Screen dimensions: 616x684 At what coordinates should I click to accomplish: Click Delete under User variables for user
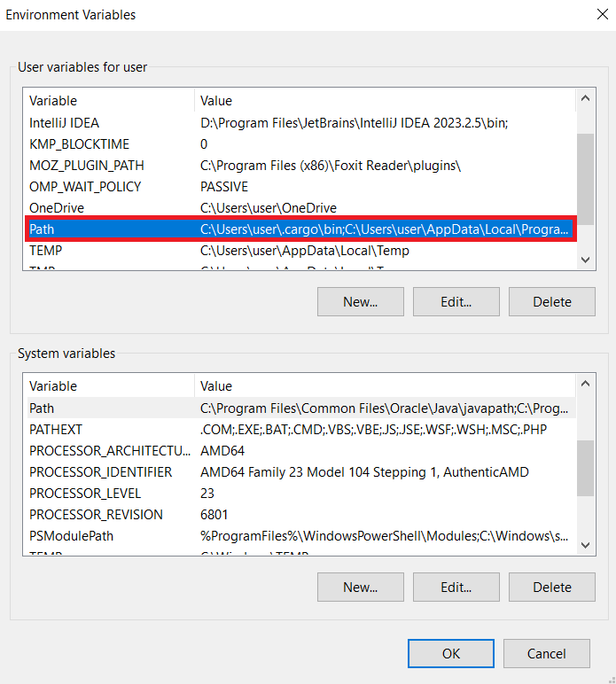pos(552,301)
